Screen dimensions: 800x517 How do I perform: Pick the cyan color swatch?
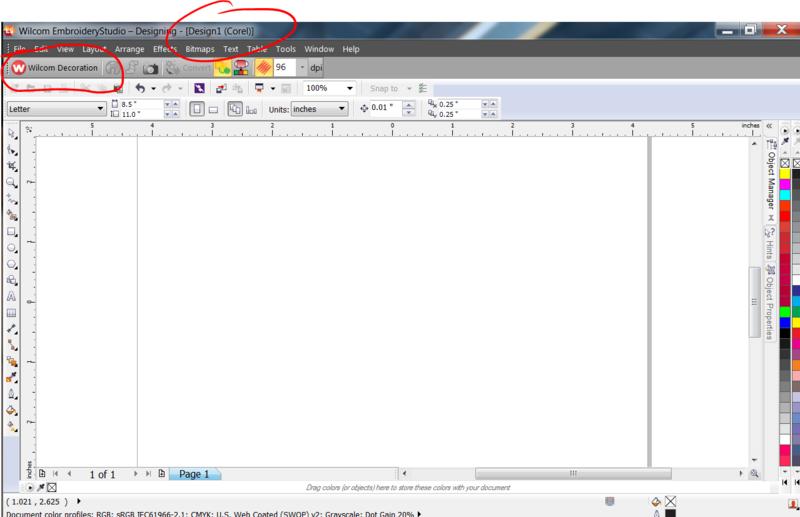tap(785, 194)
